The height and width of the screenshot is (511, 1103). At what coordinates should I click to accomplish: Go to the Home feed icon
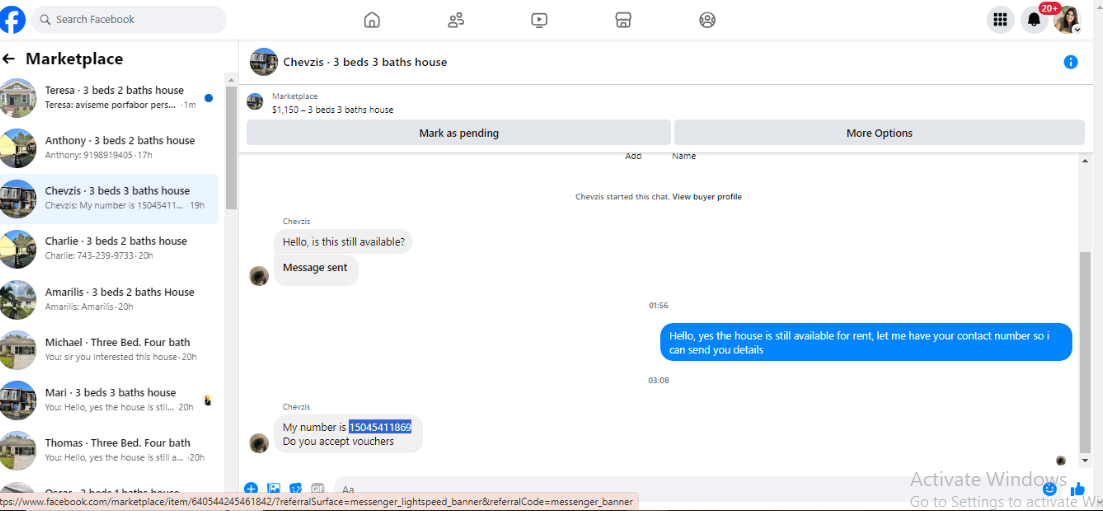pos(371,20)
